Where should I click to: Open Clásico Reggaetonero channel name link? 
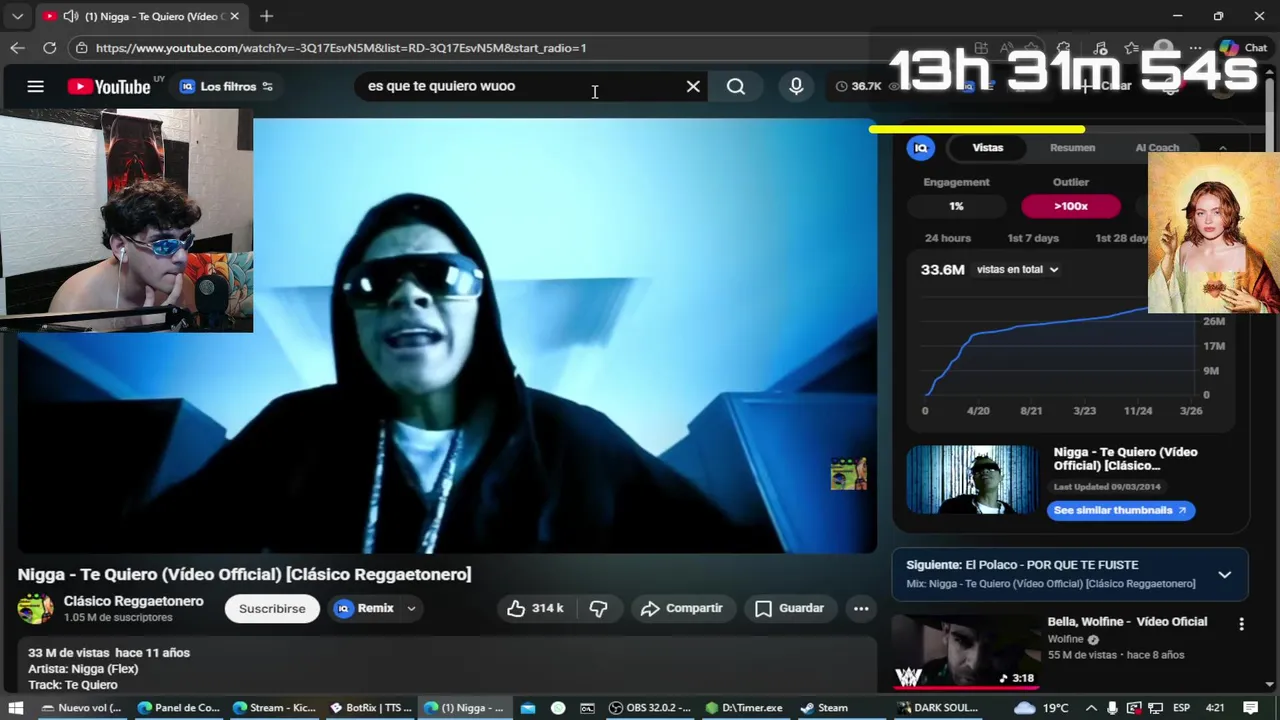click(x=133, y=601)
